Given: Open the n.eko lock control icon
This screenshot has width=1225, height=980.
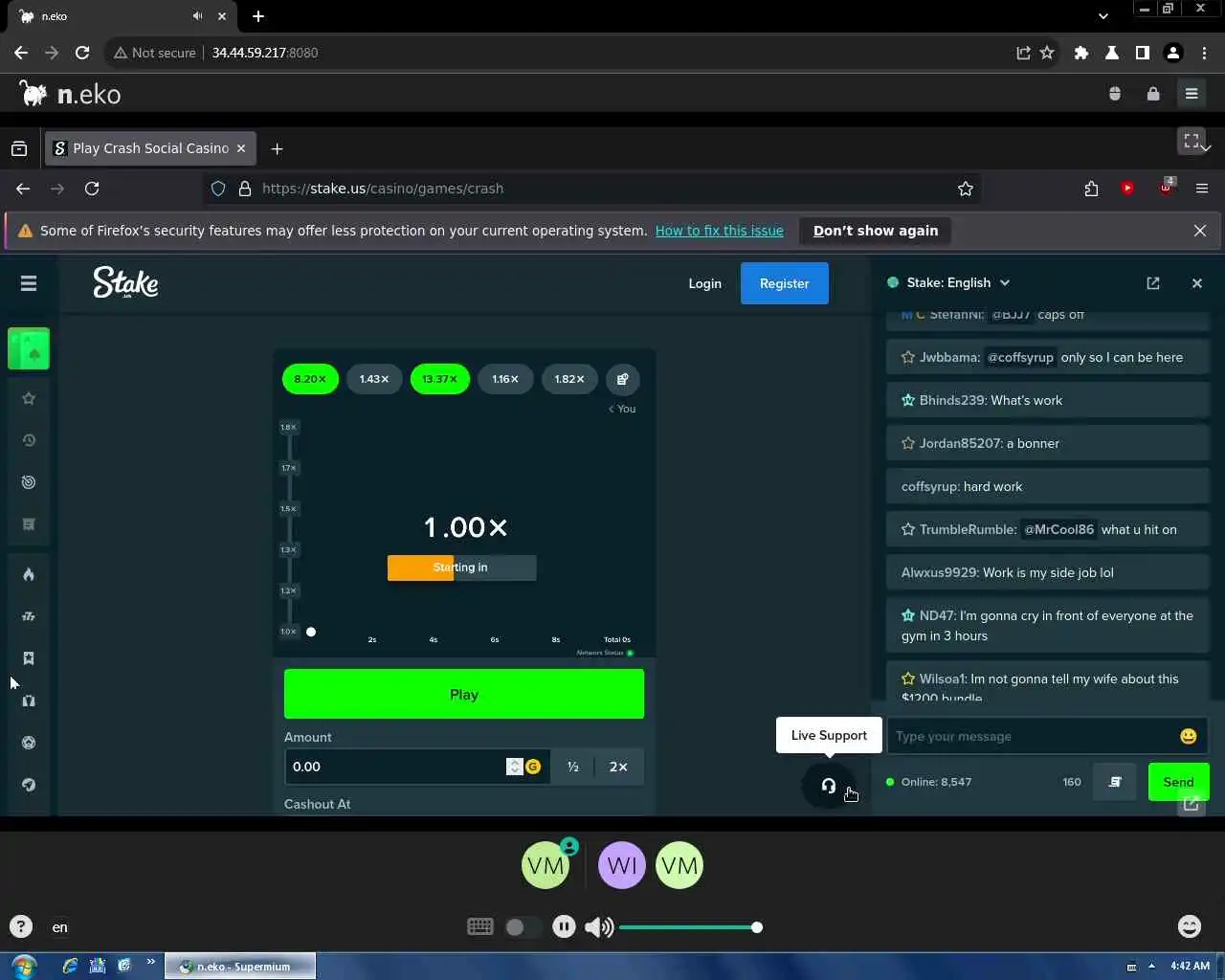Looking at the screenshot, I should coord(1153,94).
